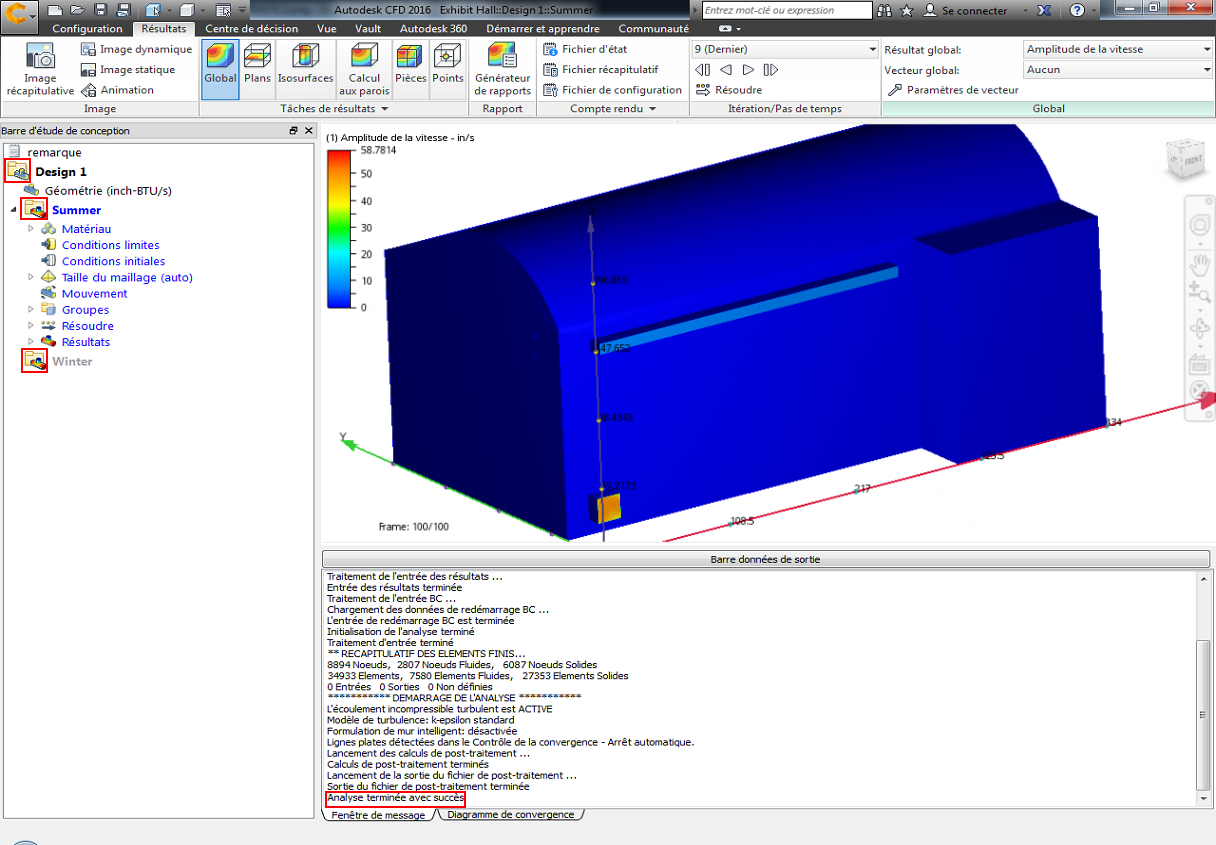Screen dimensions: 1216x845
Task: Start the Animation tool
Action: coord(118,90)
